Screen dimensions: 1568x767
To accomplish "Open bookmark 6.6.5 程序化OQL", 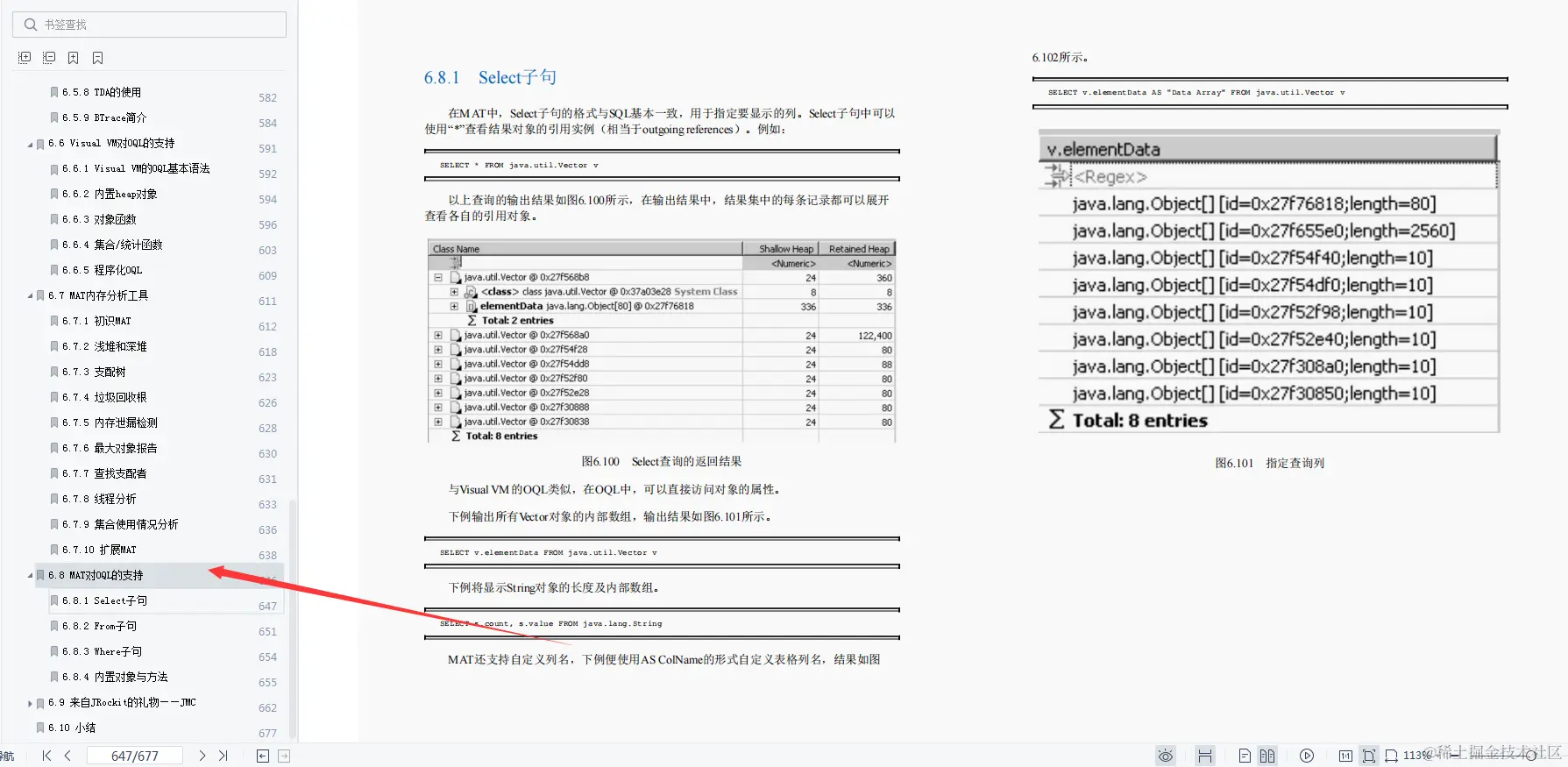I will click(x=102, y=270).
